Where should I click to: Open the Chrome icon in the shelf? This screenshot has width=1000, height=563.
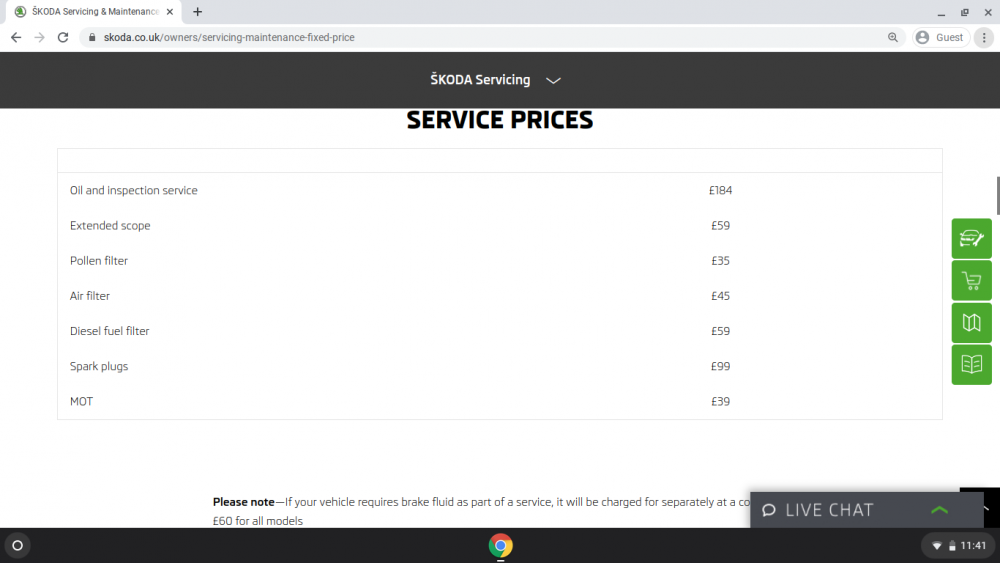pyautogui.click(x=501, y=546)
